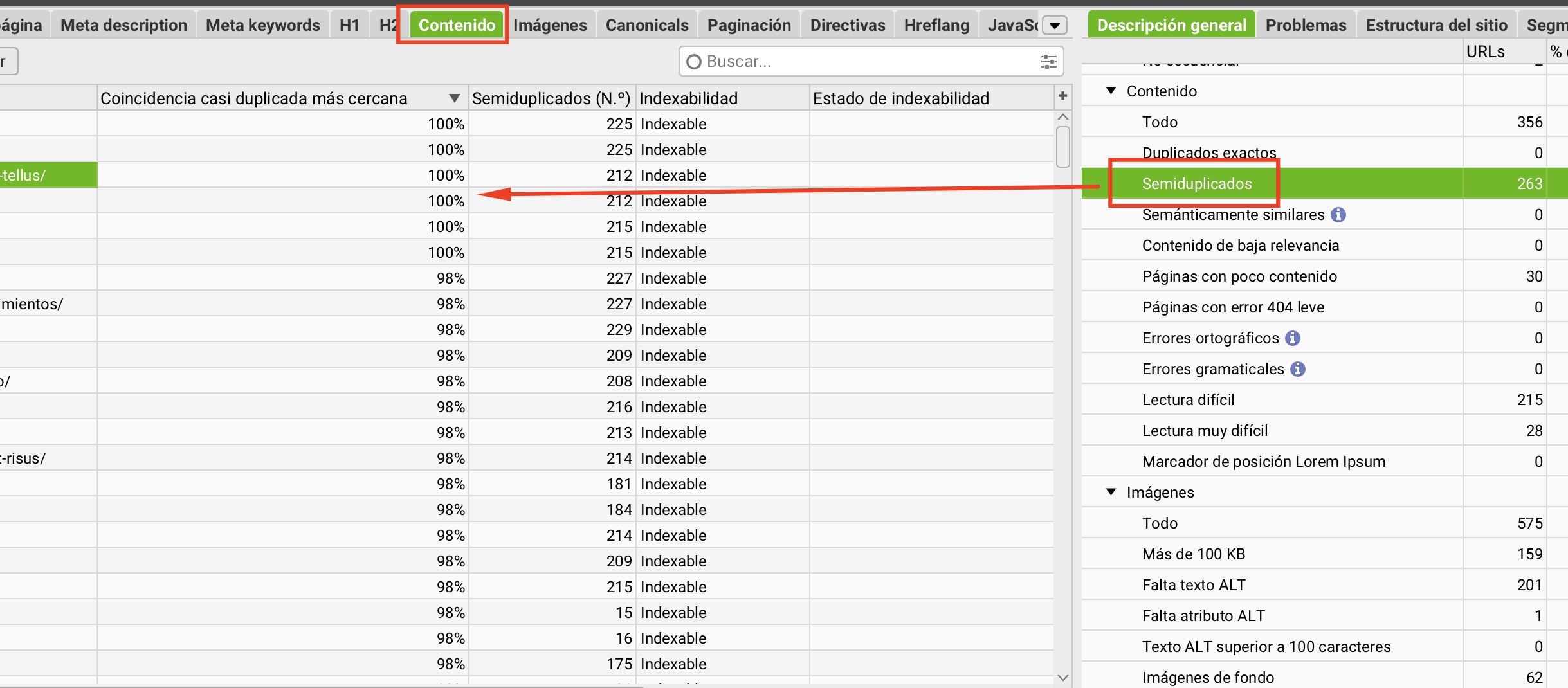The image size is (1568, 688).
Task: Open the tabs overflow dropdown
Action: coord(1055,26)
